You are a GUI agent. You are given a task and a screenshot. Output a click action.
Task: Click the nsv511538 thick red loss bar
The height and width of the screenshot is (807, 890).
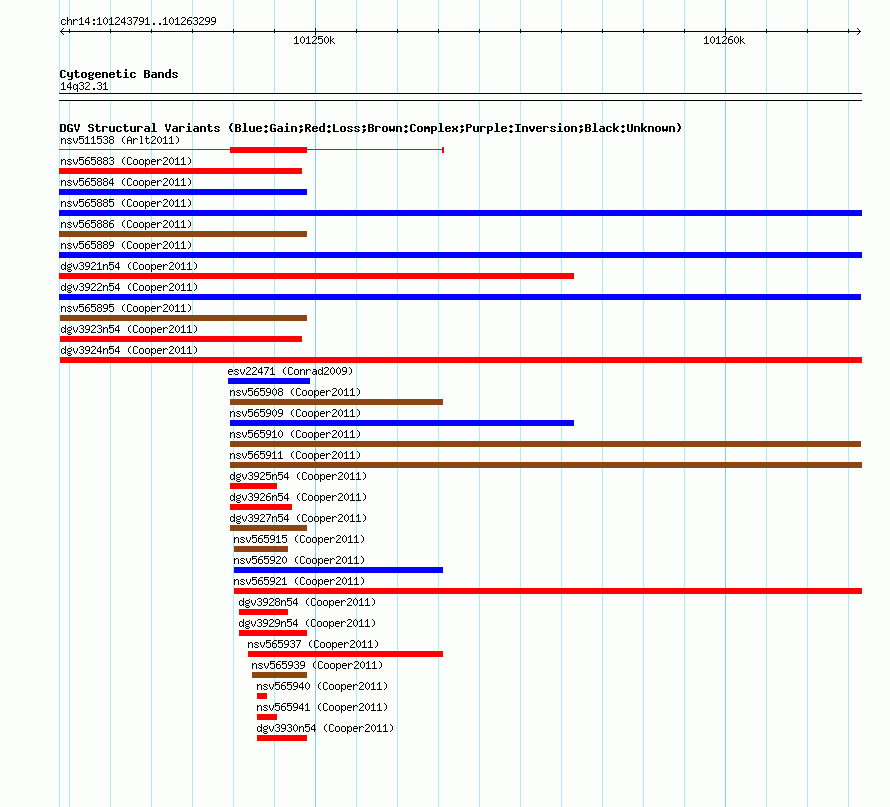[268, 150]
